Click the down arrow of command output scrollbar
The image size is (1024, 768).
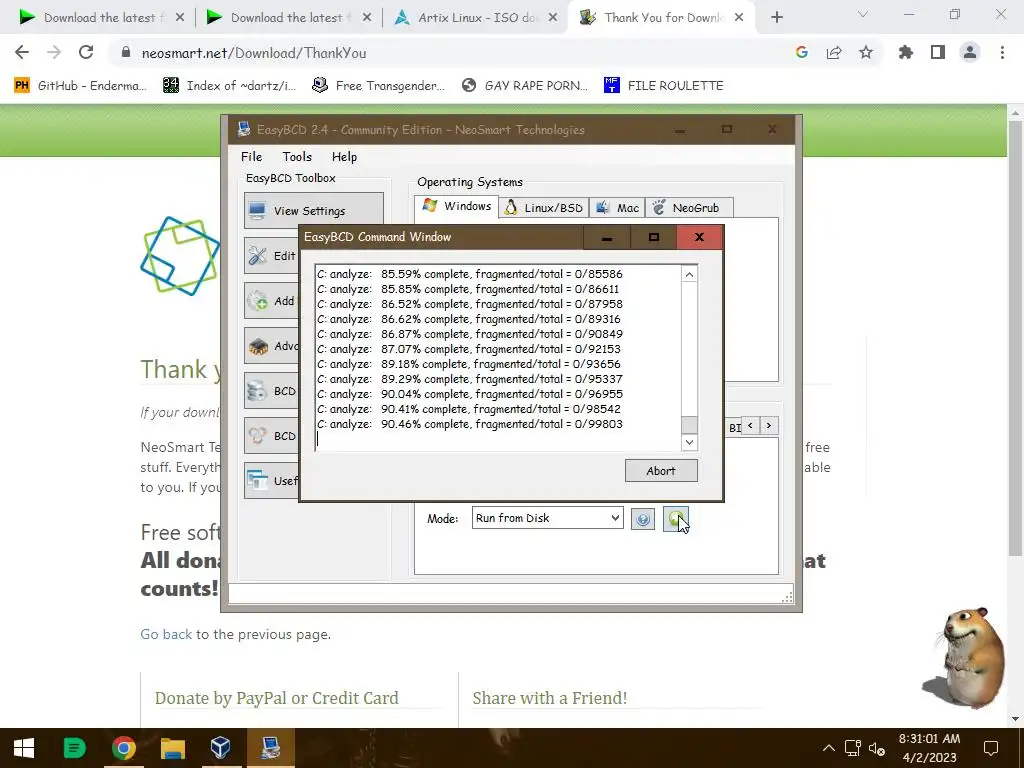click(689, 442)
